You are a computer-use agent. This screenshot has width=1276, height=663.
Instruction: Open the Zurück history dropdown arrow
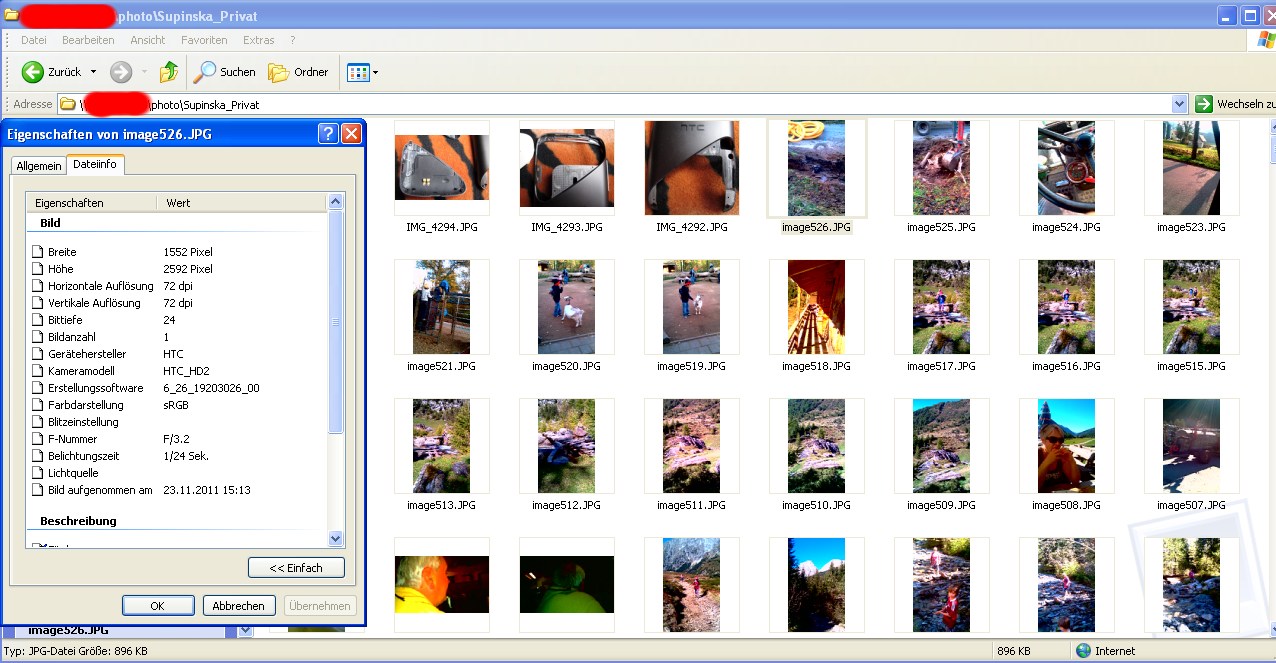pyautogui.click(x=93, y=72)
